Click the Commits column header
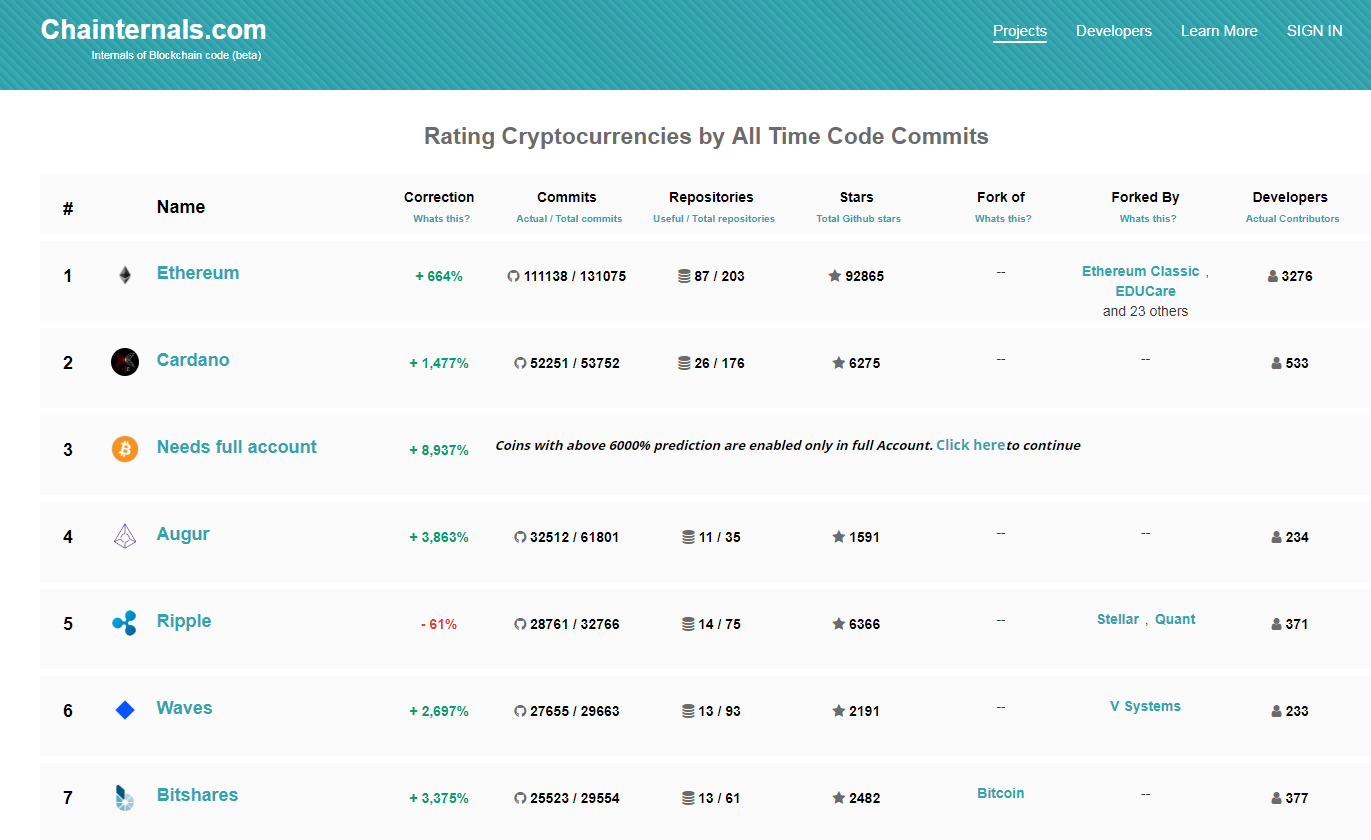Image resolution: width=1371 pixels, height=840 pixels. click(x=566, y=197)
